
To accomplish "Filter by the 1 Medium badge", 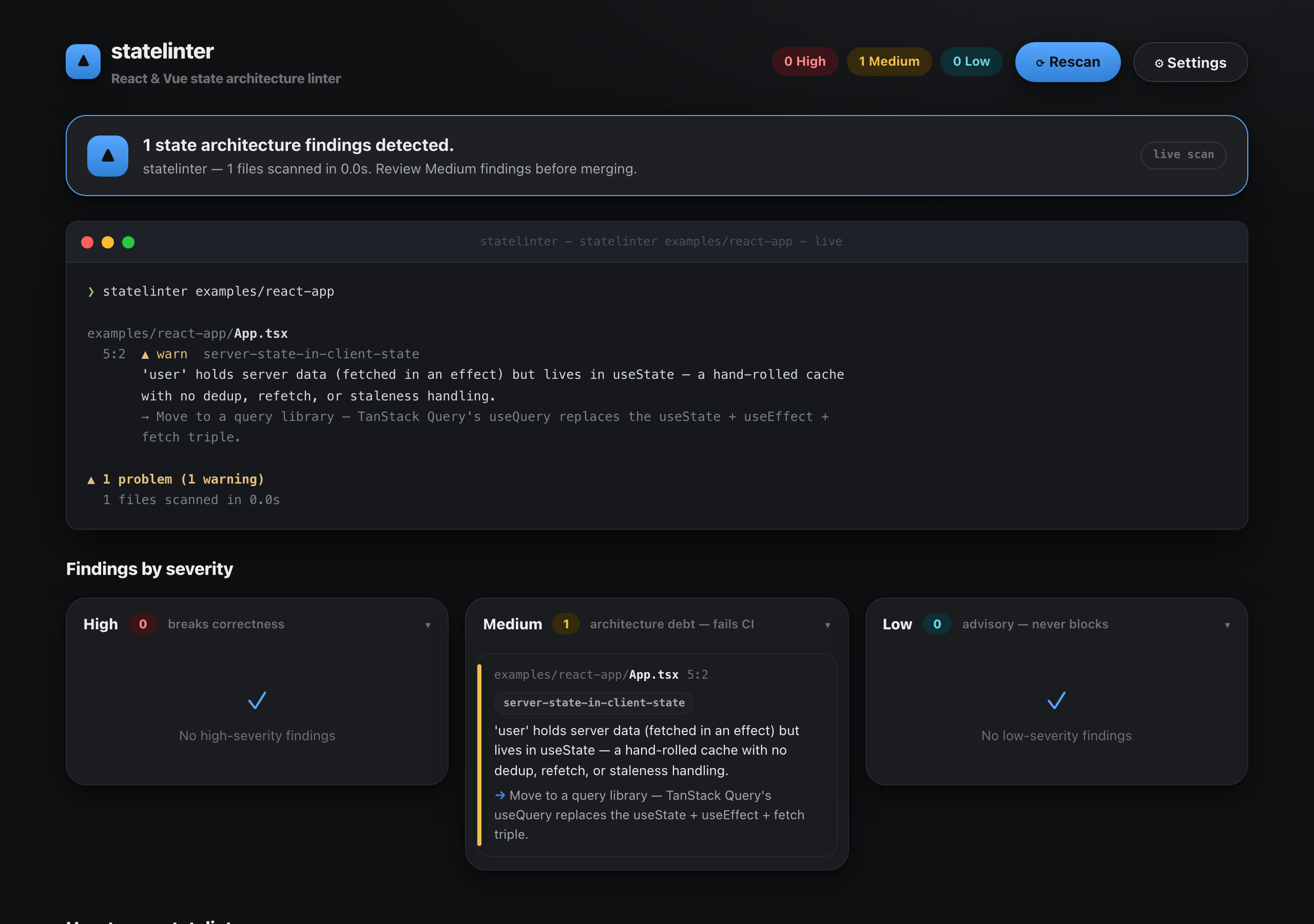I will click(889, 61).
